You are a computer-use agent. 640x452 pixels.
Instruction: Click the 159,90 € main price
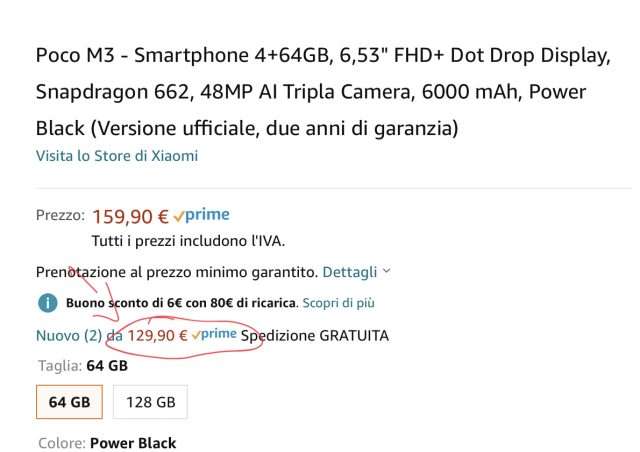tap(130, 216)
